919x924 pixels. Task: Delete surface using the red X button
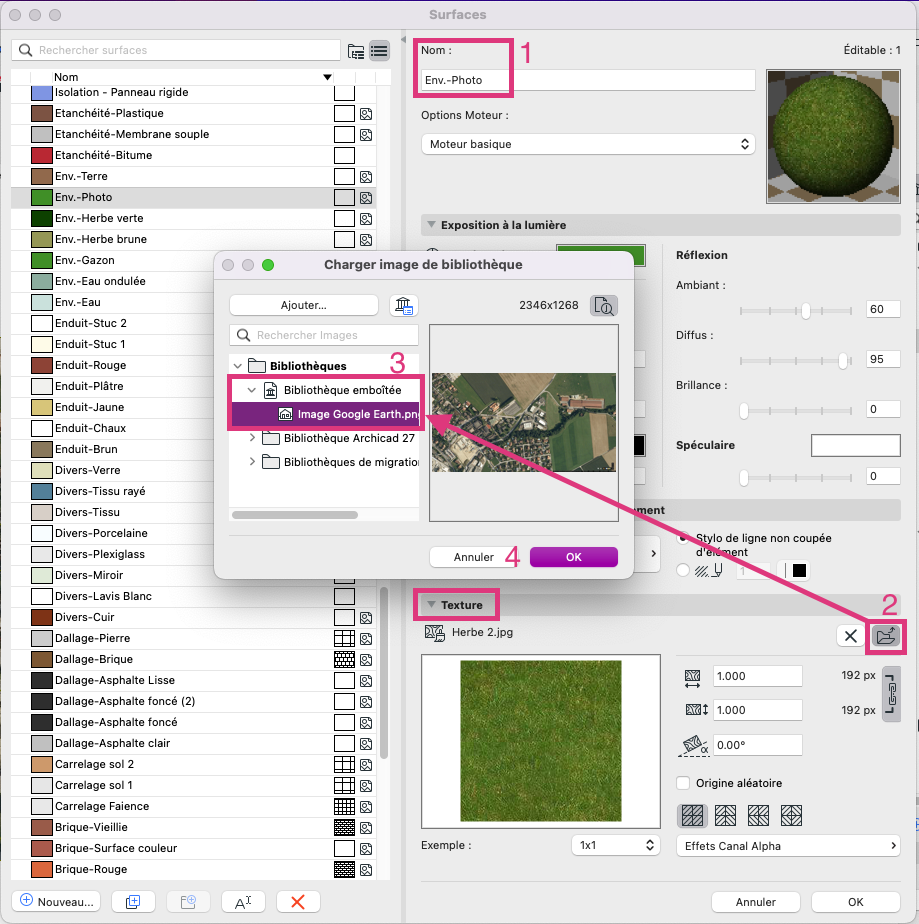[x=298, y=902]
